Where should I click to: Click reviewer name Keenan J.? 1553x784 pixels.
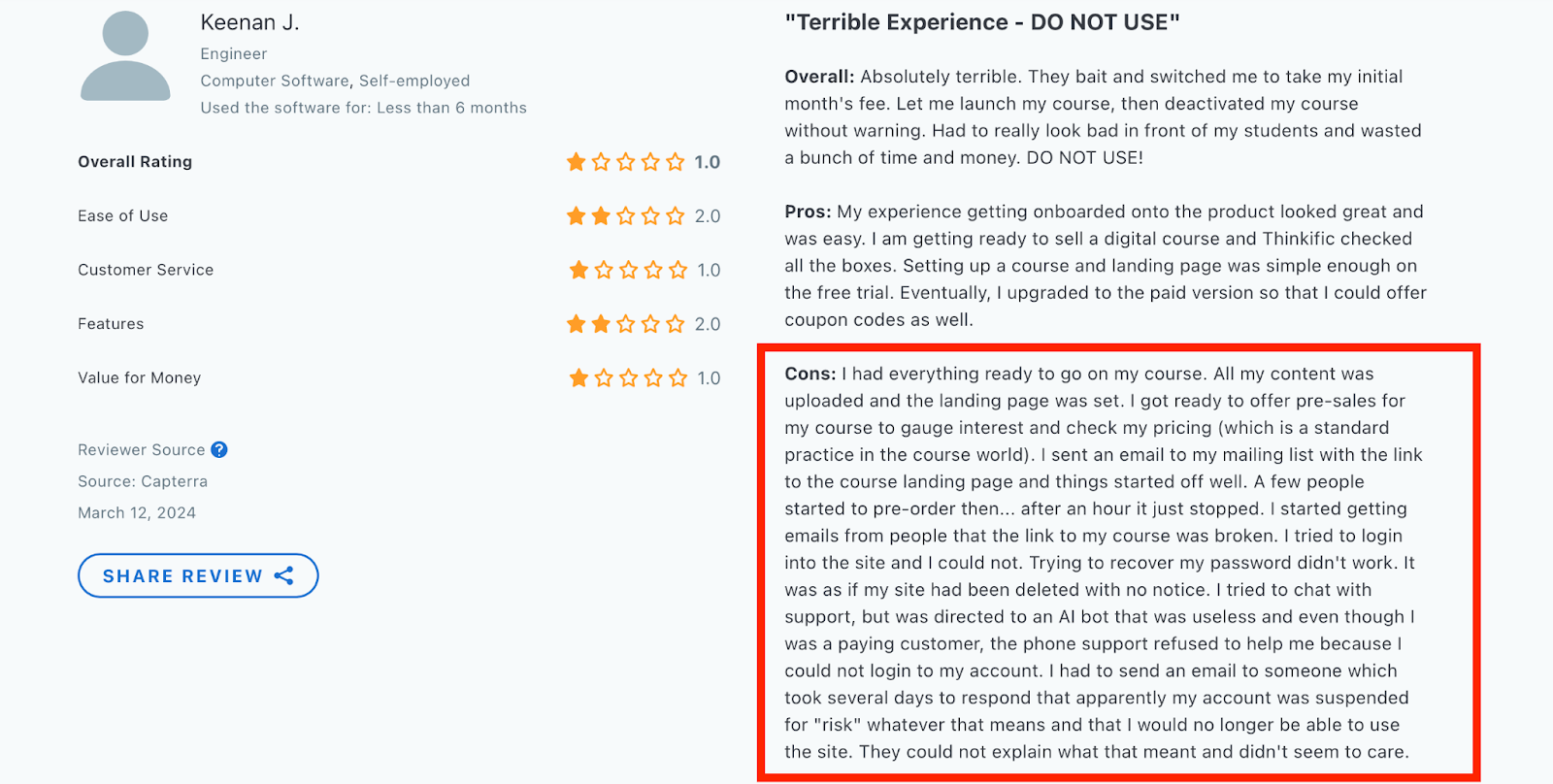(x=250, y=21)
